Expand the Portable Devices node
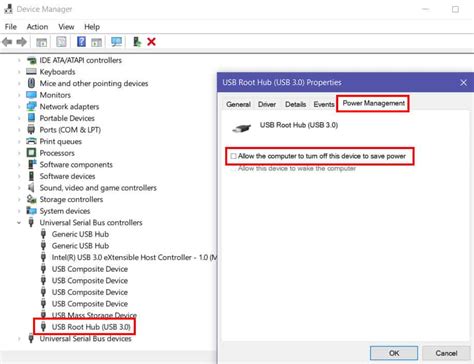This screenshot has width=474, height=364. (x=19, y=118)
